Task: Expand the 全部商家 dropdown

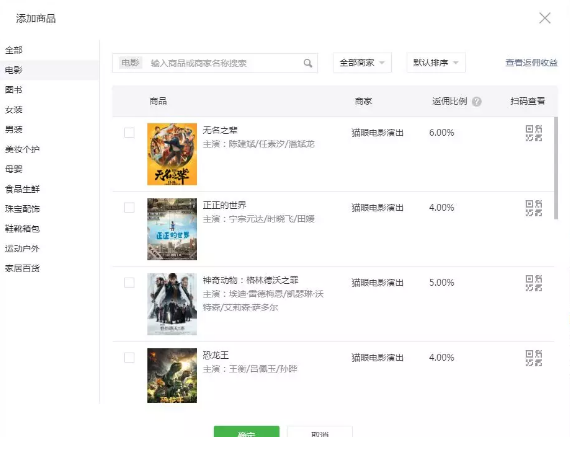Action: (x=362, y=63)
